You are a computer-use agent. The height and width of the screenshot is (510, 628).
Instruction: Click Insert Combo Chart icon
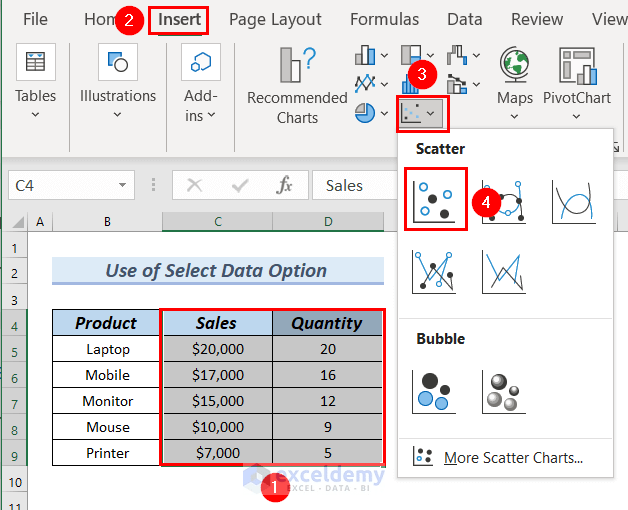tap(457, 84)
